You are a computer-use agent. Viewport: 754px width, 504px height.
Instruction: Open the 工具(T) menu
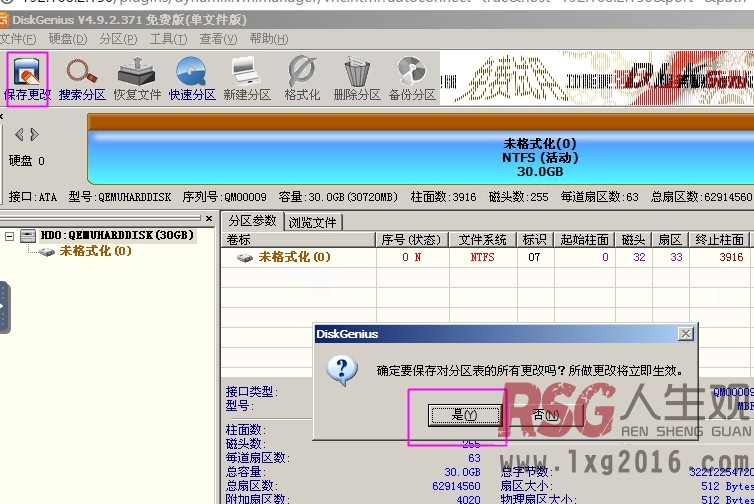tap(168, 39)
